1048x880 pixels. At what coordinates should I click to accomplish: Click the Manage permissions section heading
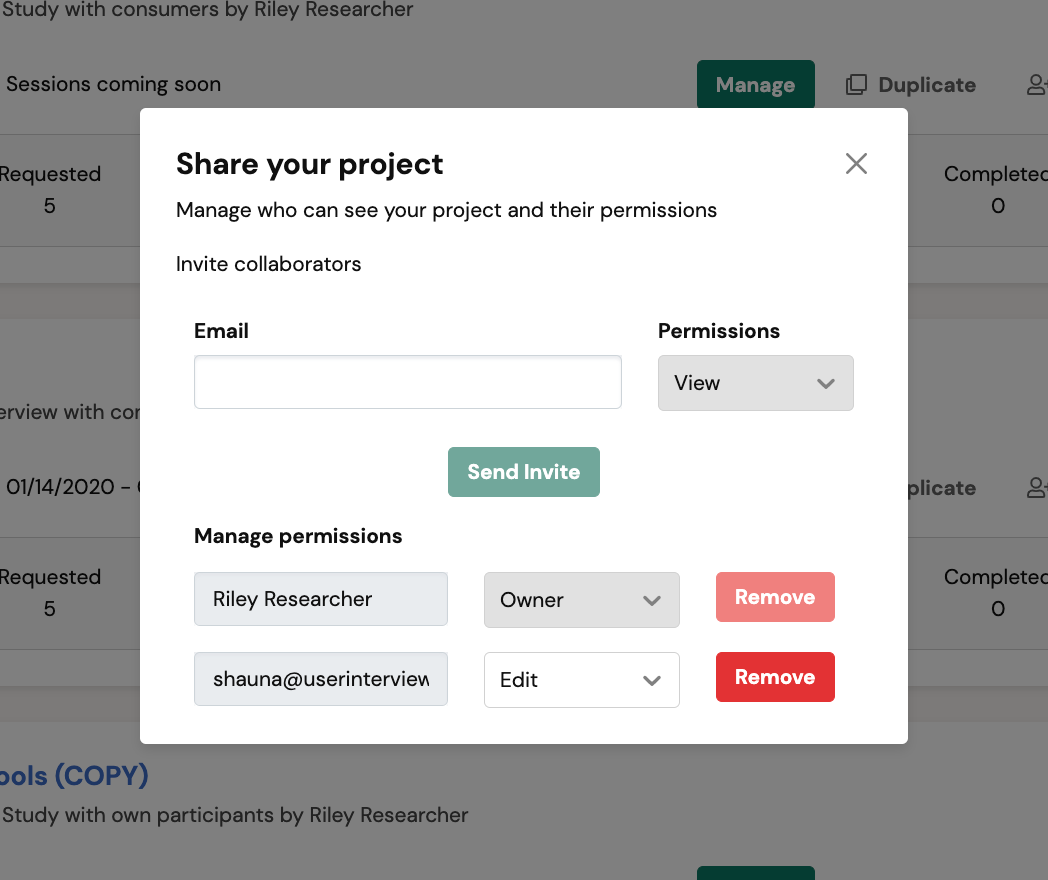[x=298, y=536]
